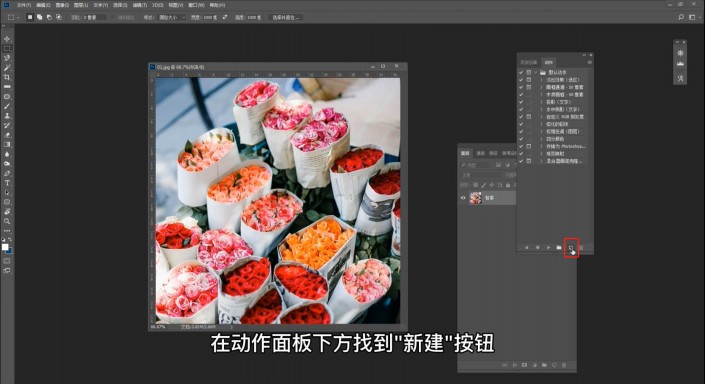Viewport: 705px width, 384px height.
Task: Click the 羽化 feather input field
Action: pyautogui.click(x=95, y=17)
